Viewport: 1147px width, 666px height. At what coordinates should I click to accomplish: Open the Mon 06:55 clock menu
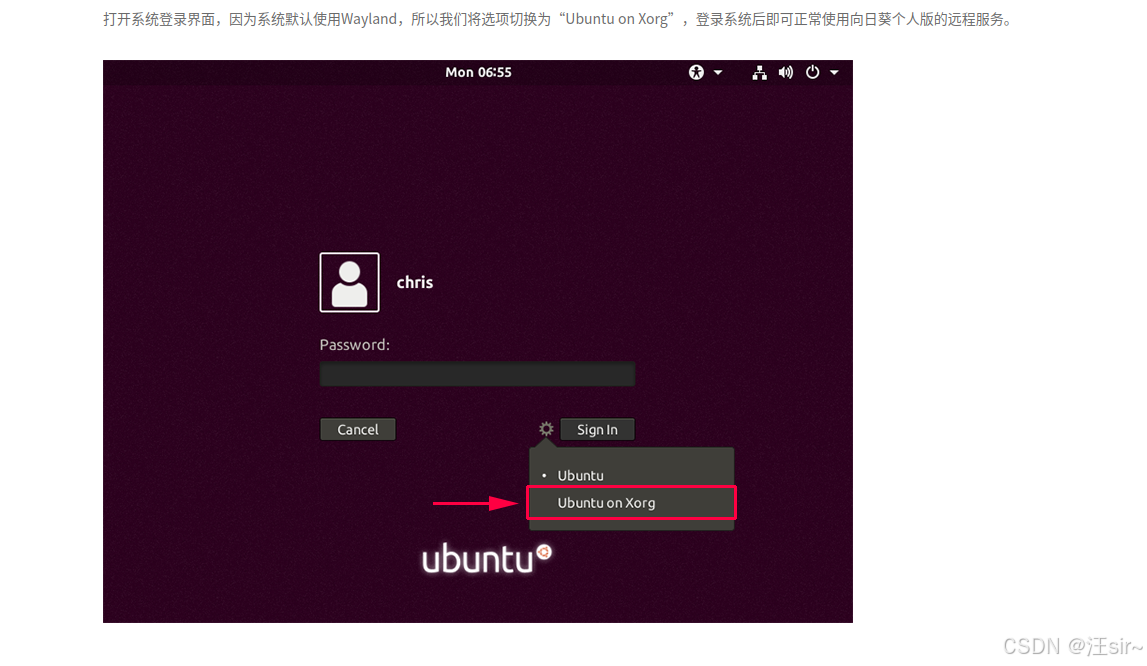click(x=478, y=72)
